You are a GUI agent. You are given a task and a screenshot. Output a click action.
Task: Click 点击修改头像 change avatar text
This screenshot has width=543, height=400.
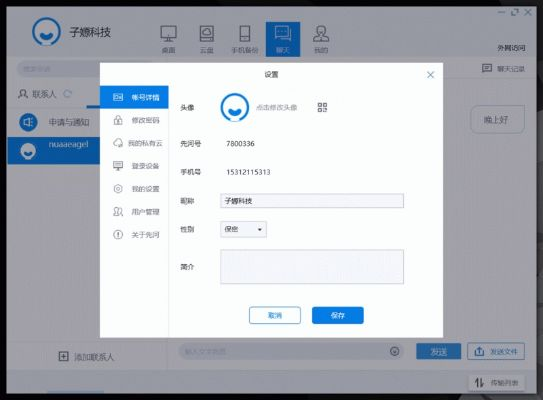point(277,107)
